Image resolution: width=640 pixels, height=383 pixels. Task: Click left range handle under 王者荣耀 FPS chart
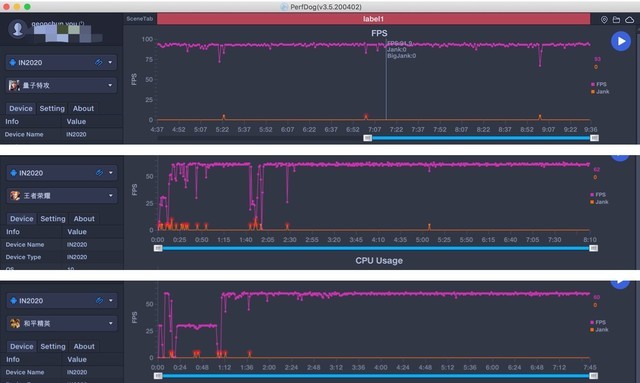(158, 248)
